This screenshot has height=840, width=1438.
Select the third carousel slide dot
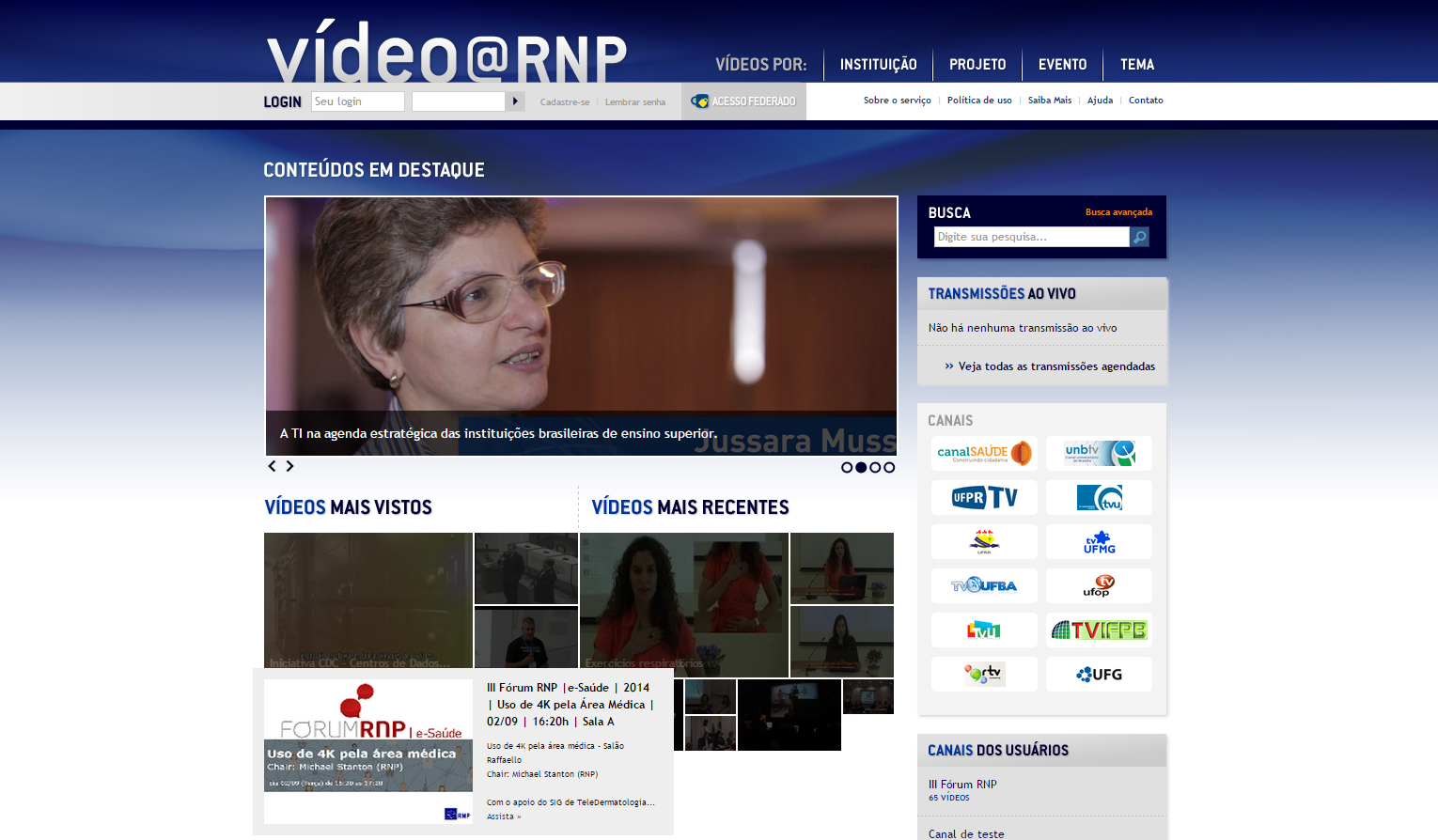coord(875,467)
